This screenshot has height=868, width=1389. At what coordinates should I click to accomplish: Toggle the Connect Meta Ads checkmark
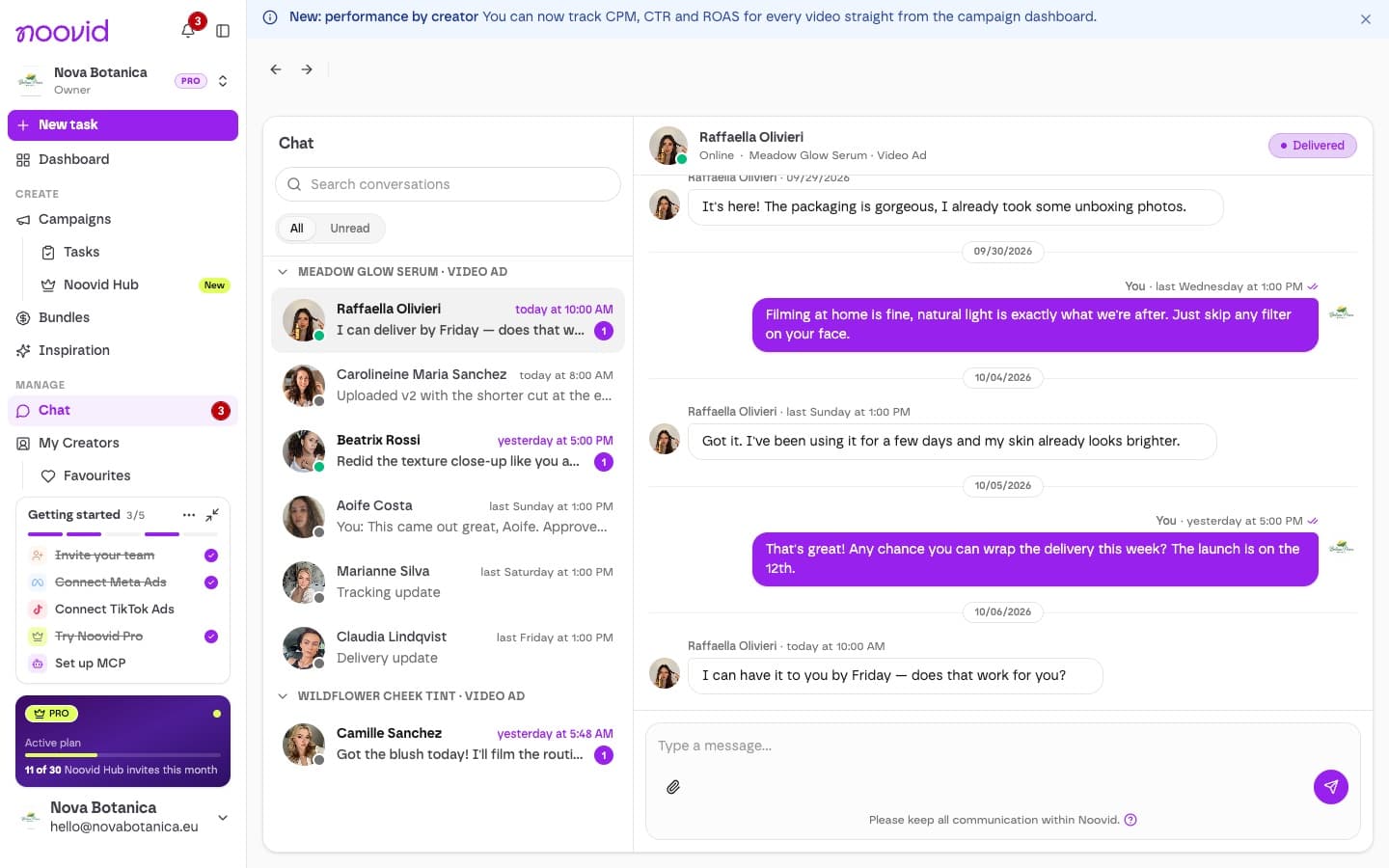211,583
